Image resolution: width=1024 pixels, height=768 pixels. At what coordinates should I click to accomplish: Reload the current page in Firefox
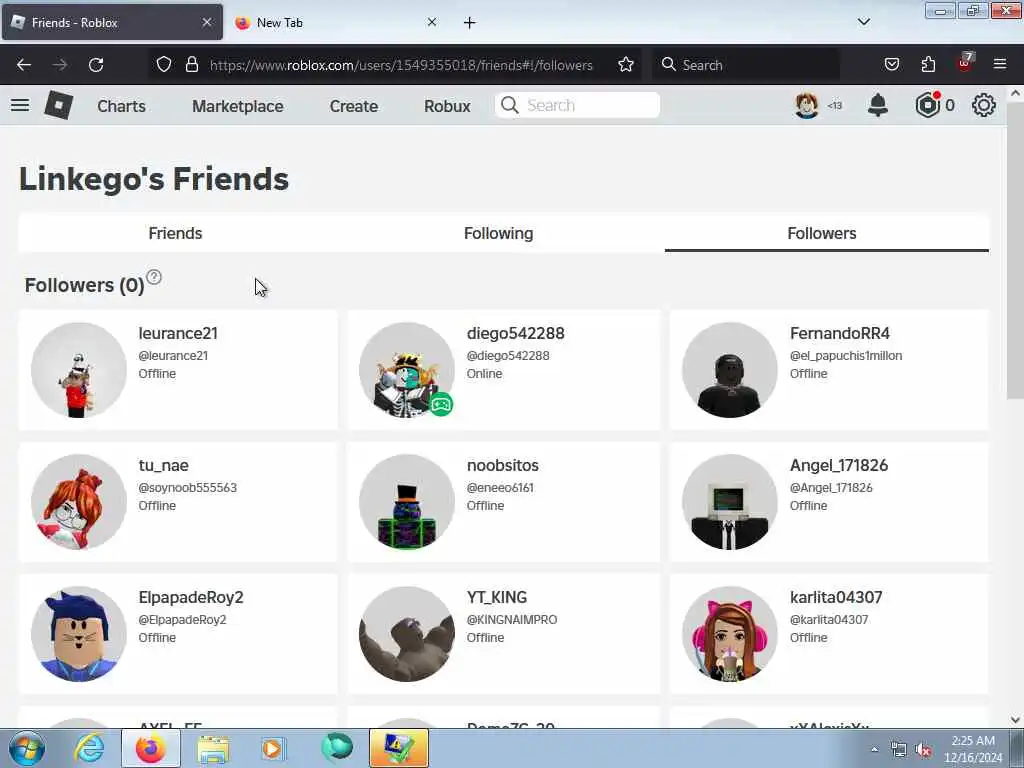point(96,65)
